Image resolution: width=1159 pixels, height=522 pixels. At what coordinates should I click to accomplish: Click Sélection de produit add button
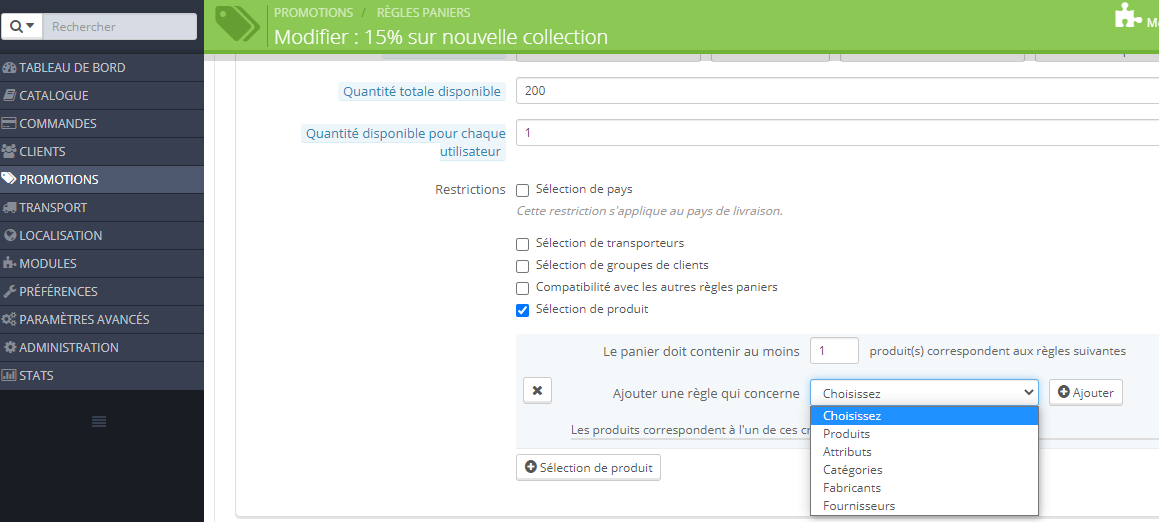coord(588,467)
